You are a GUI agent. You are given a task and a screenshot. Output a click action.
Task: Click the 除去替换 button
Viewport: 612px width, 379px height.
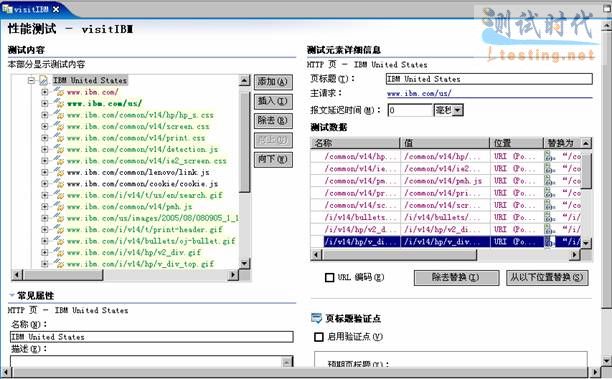456,278
